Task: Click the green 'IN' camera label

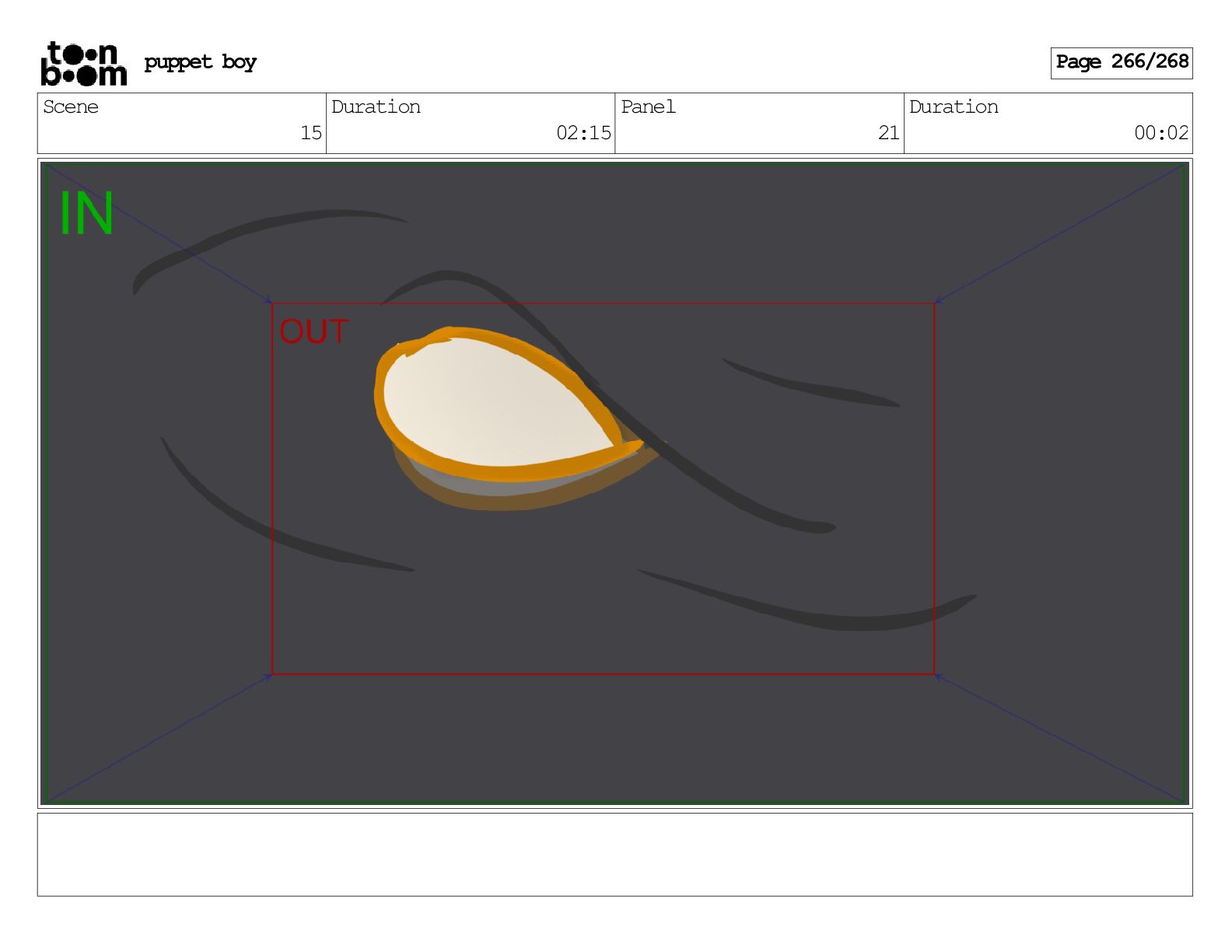Action: point(86,213)
